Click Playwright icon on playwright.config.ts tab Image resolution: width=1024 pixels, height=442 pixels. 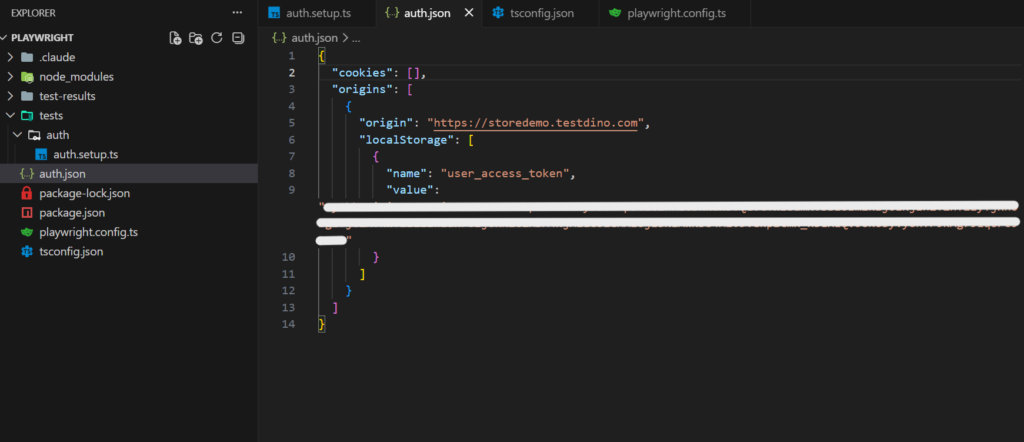click(x=615, y=13)
